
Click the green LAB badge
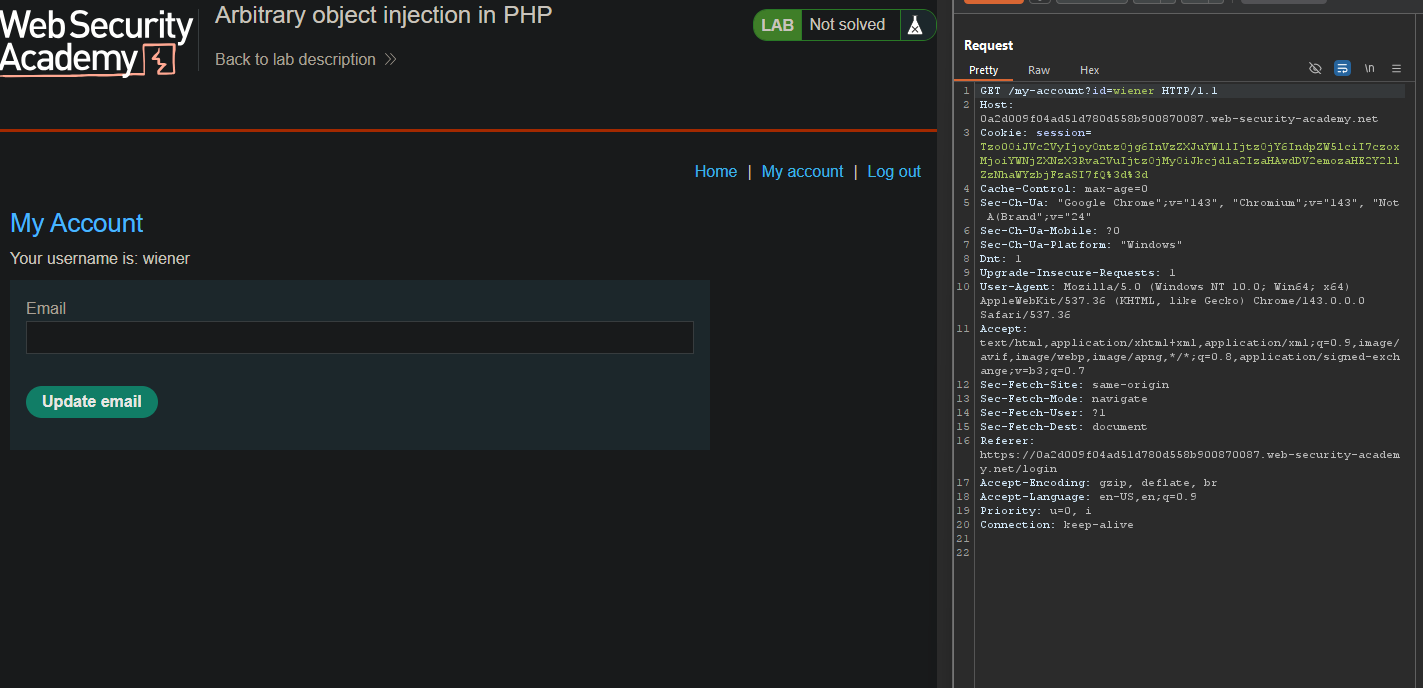[x=777, y=25]
